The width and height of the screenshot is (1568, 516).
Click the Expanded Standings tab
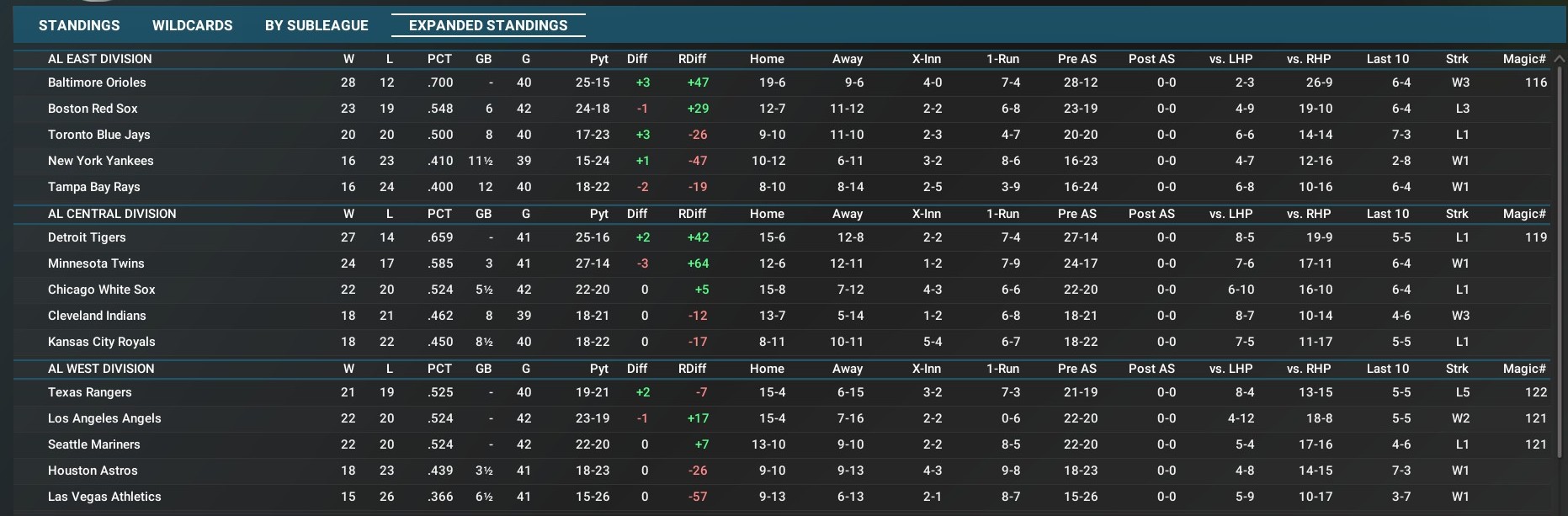(488, 25)
